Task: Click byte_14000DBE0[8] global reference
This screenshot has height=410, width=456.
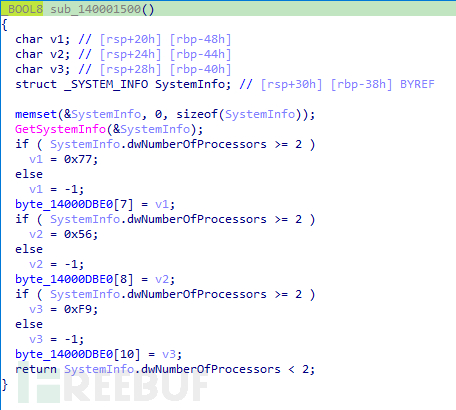Action: (x=74, y=279)
